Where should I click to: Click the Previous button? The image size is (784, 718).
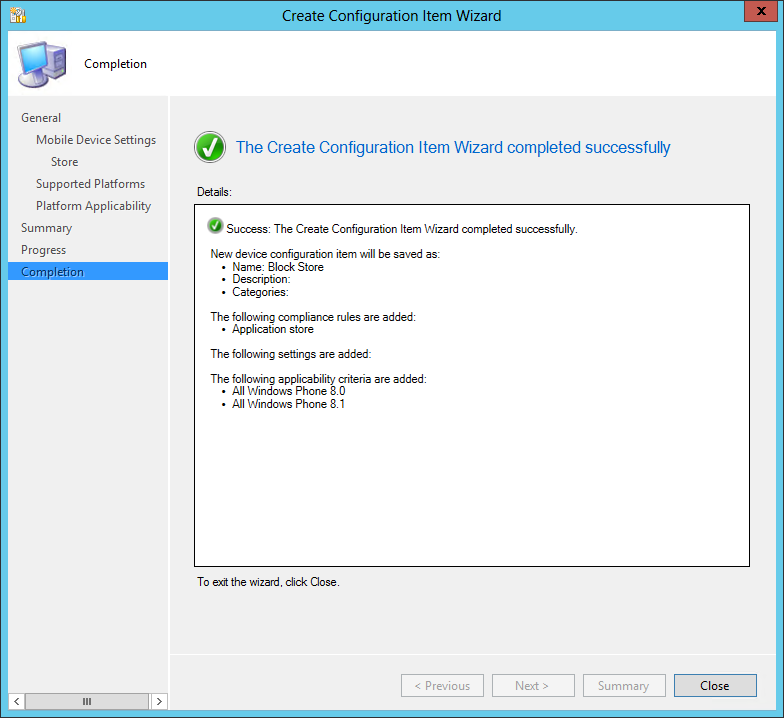(x=442, y=686)
